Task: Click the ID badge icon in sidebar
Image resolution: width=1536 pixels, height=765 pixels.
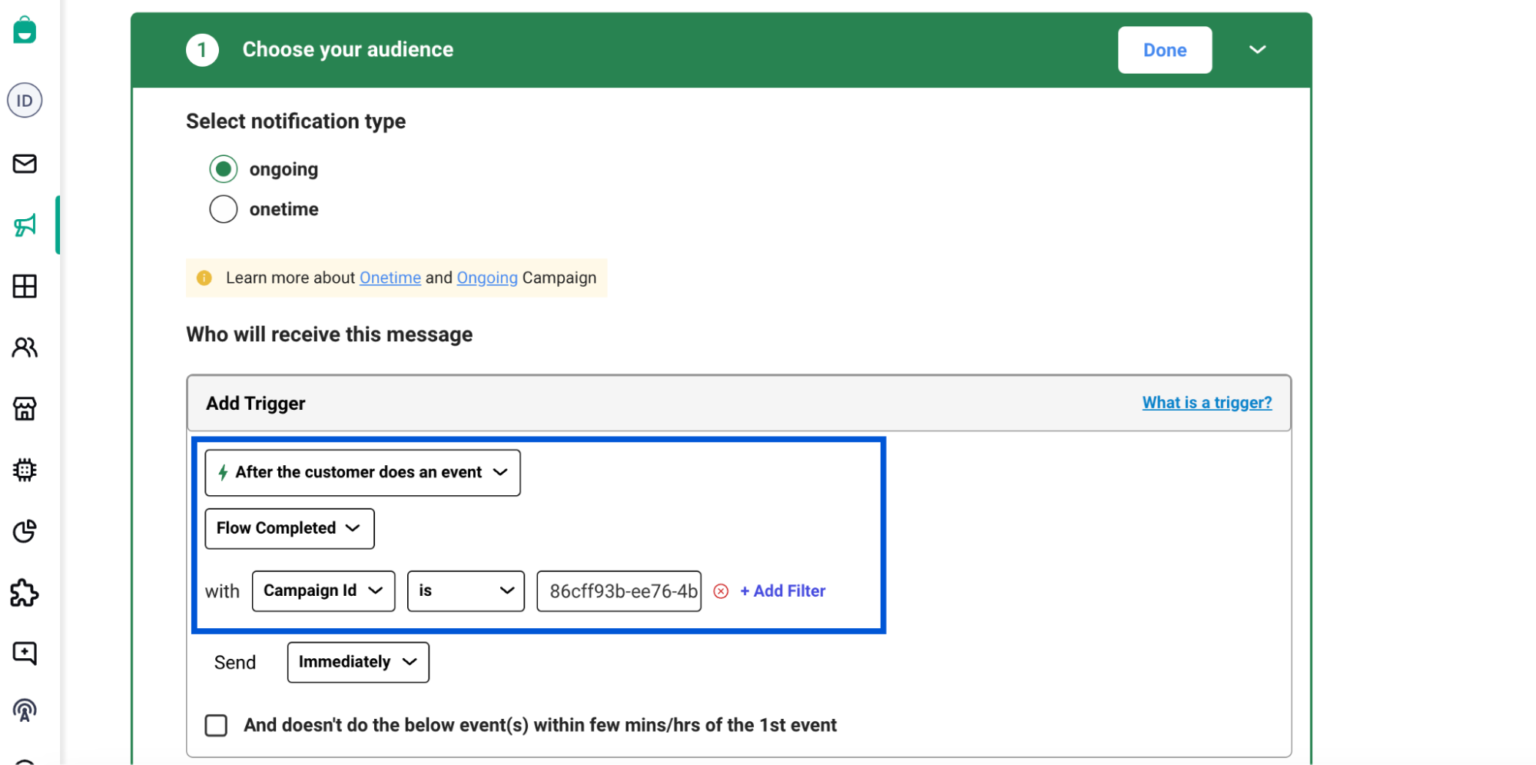Action: (x=24, y=100)
